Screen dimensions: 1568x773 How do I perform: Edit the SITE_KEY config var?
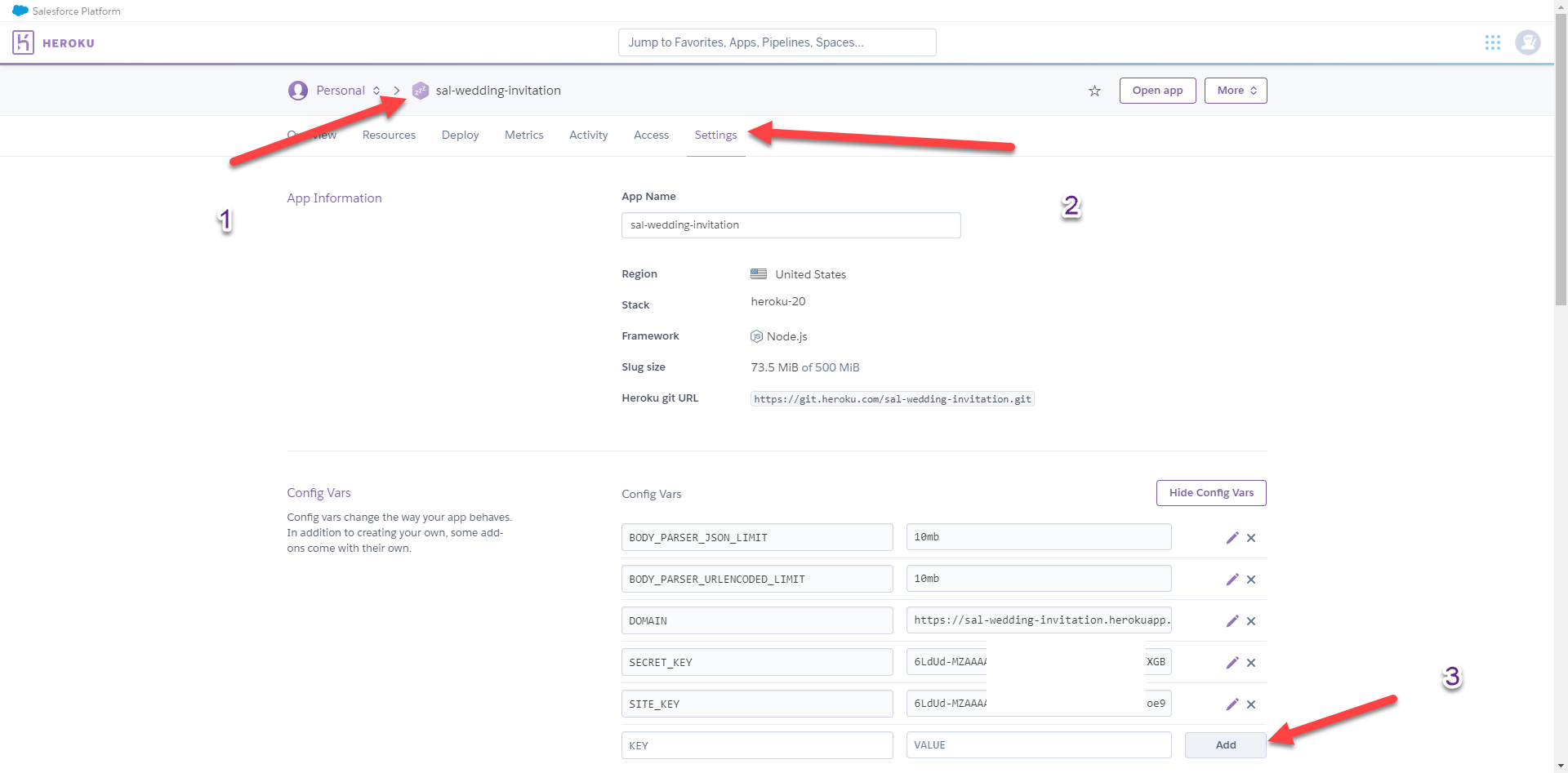[1232, 704]
